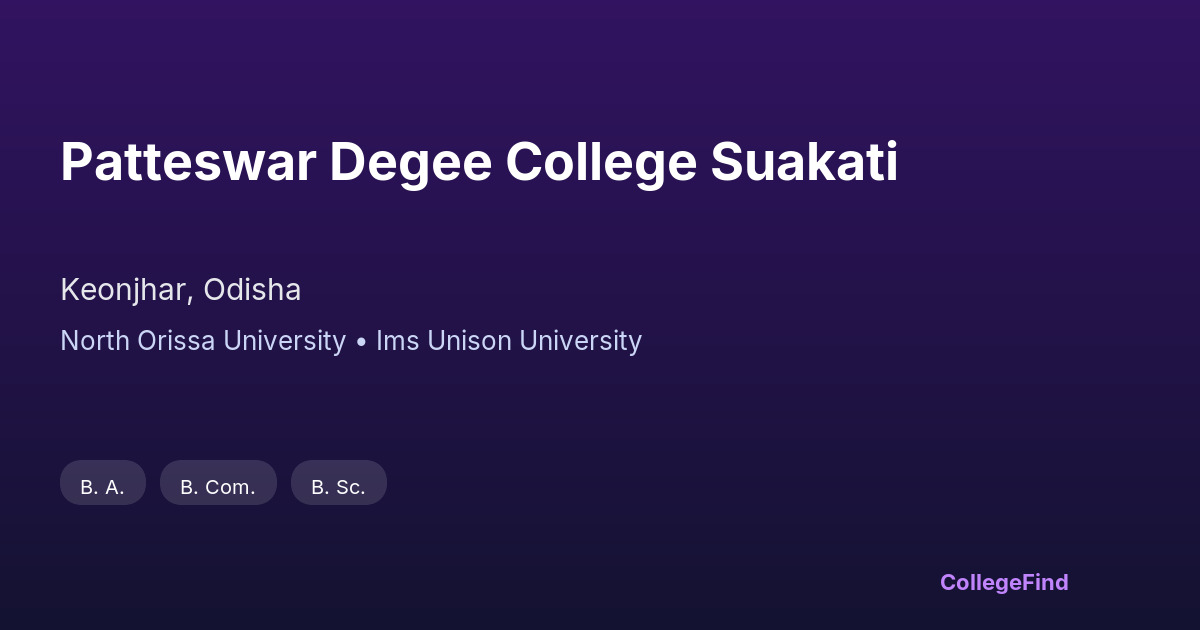This screenshot has width=1200, height=630.
Task: Click the bullet separator between universities
Action: tap(361, 341)
